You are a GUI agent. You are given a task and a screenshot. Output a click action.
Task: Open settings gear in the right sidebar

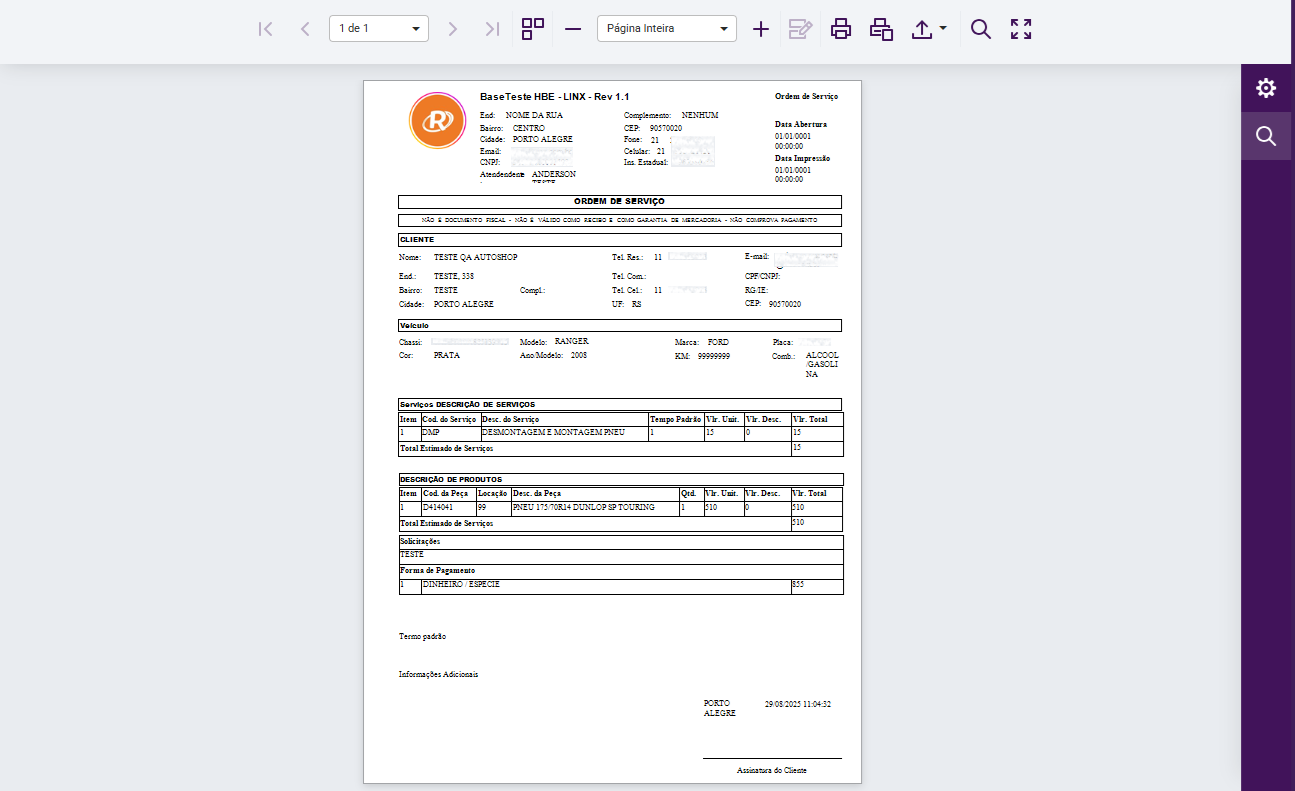coord(1266,88)
